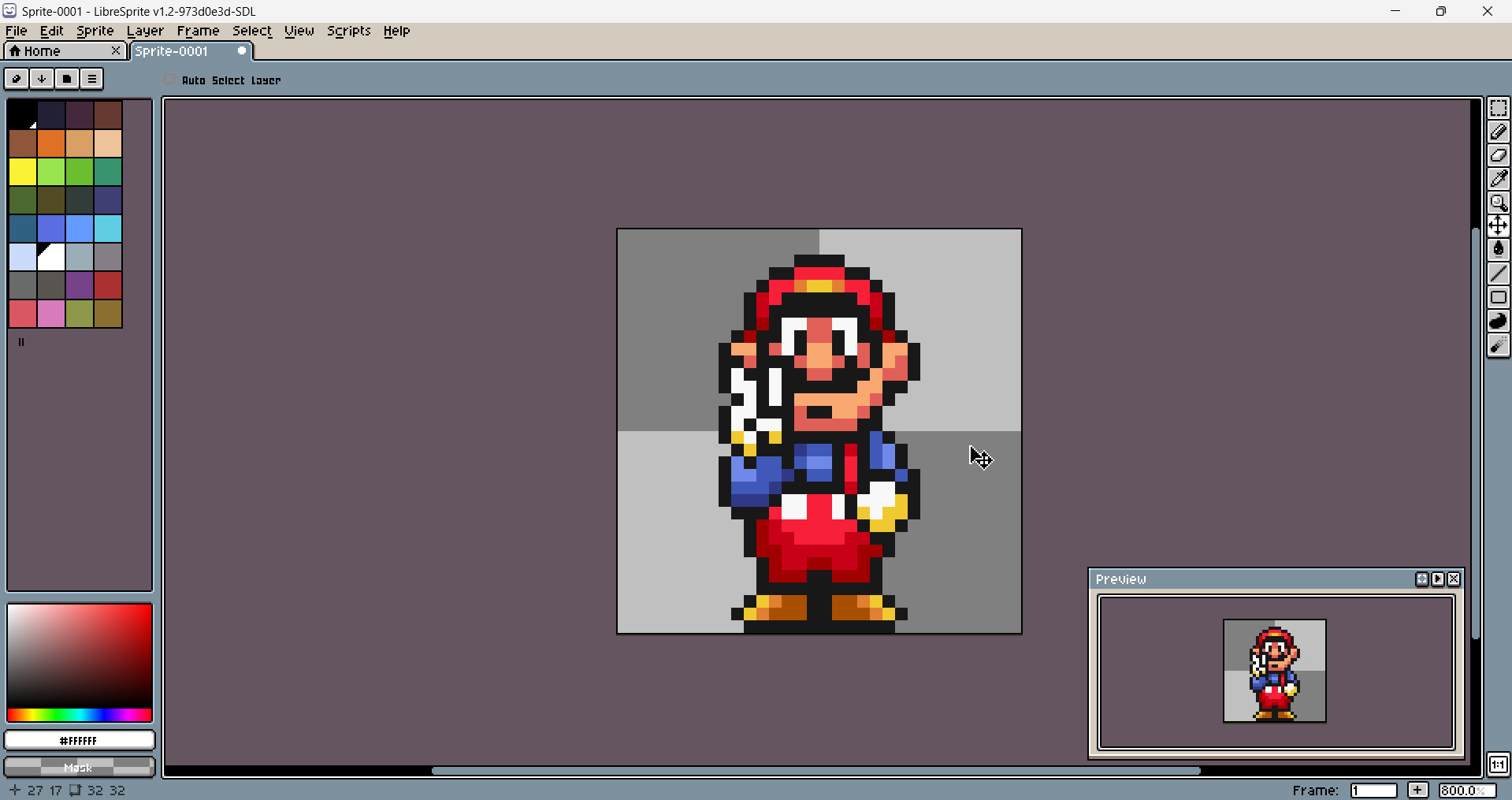The image size is (1512, 800).
Task: Select the Blur tool at toolbar bottom
Action: pos(1498,345)
